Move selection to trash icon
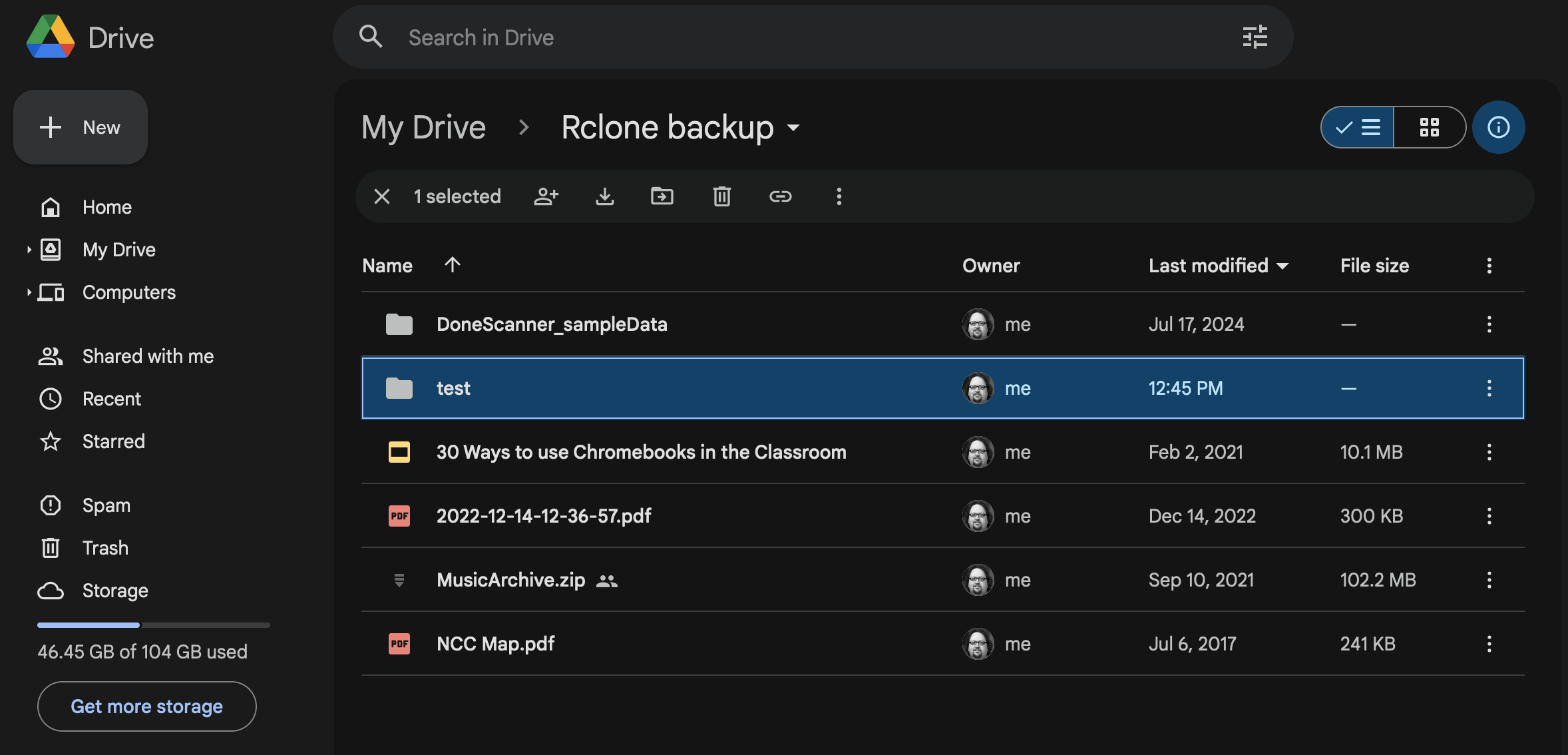Viewport: 1568px width, 755px height. (721, 196)
